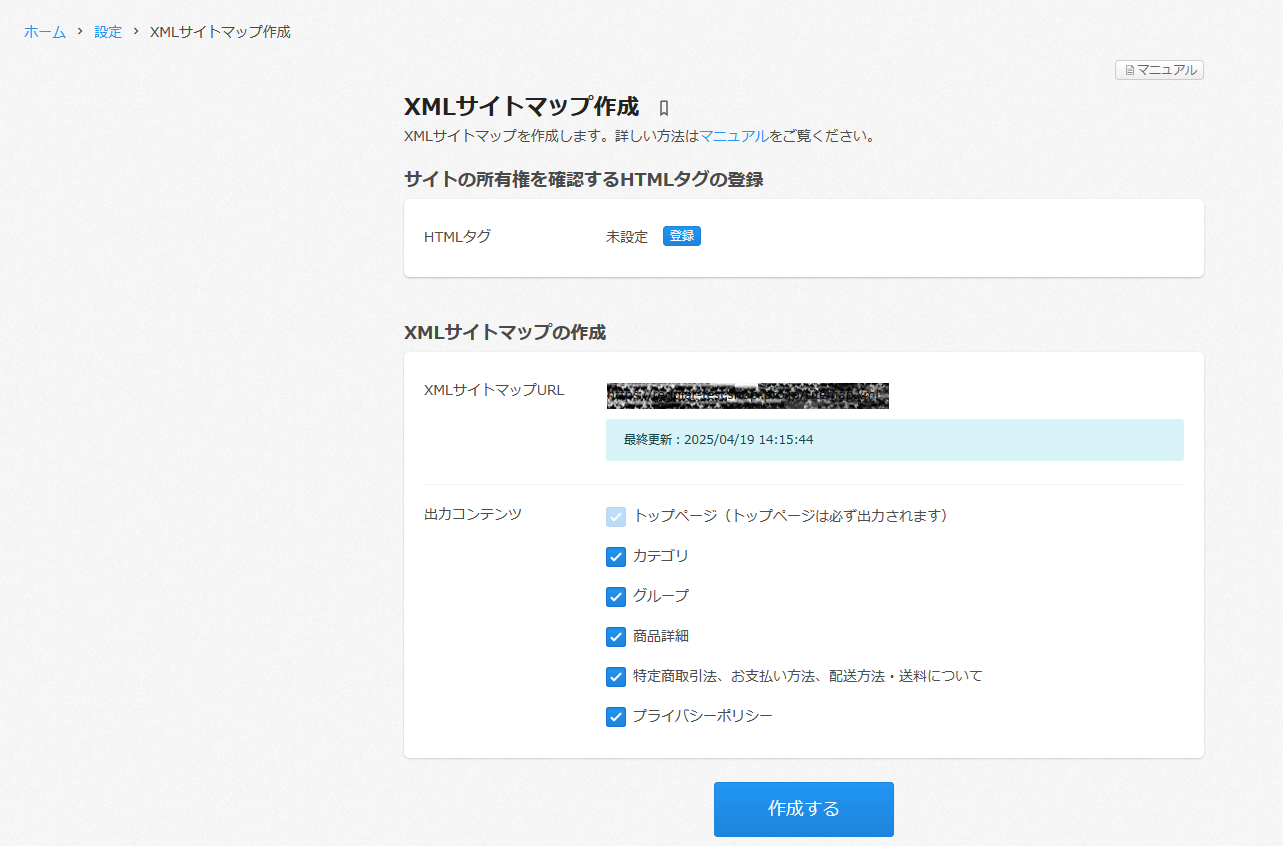Click the サイトの所有権を確認するHTMLタグの登録 heading

tap(584, 180)
